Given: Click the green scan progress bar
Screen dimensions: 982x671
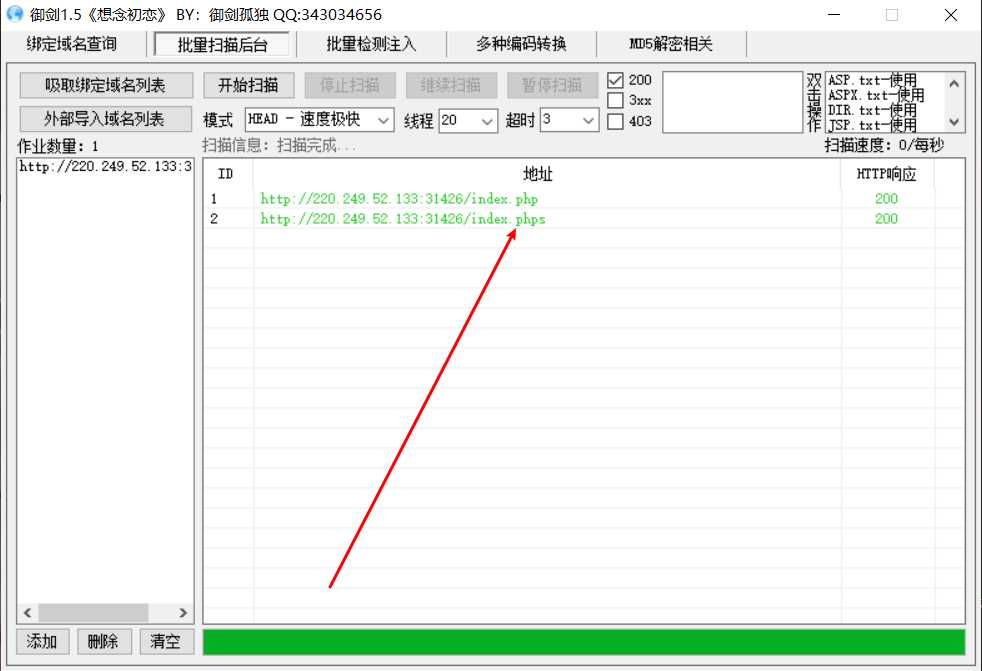Looking at the screenshot, I should point(584,642).
